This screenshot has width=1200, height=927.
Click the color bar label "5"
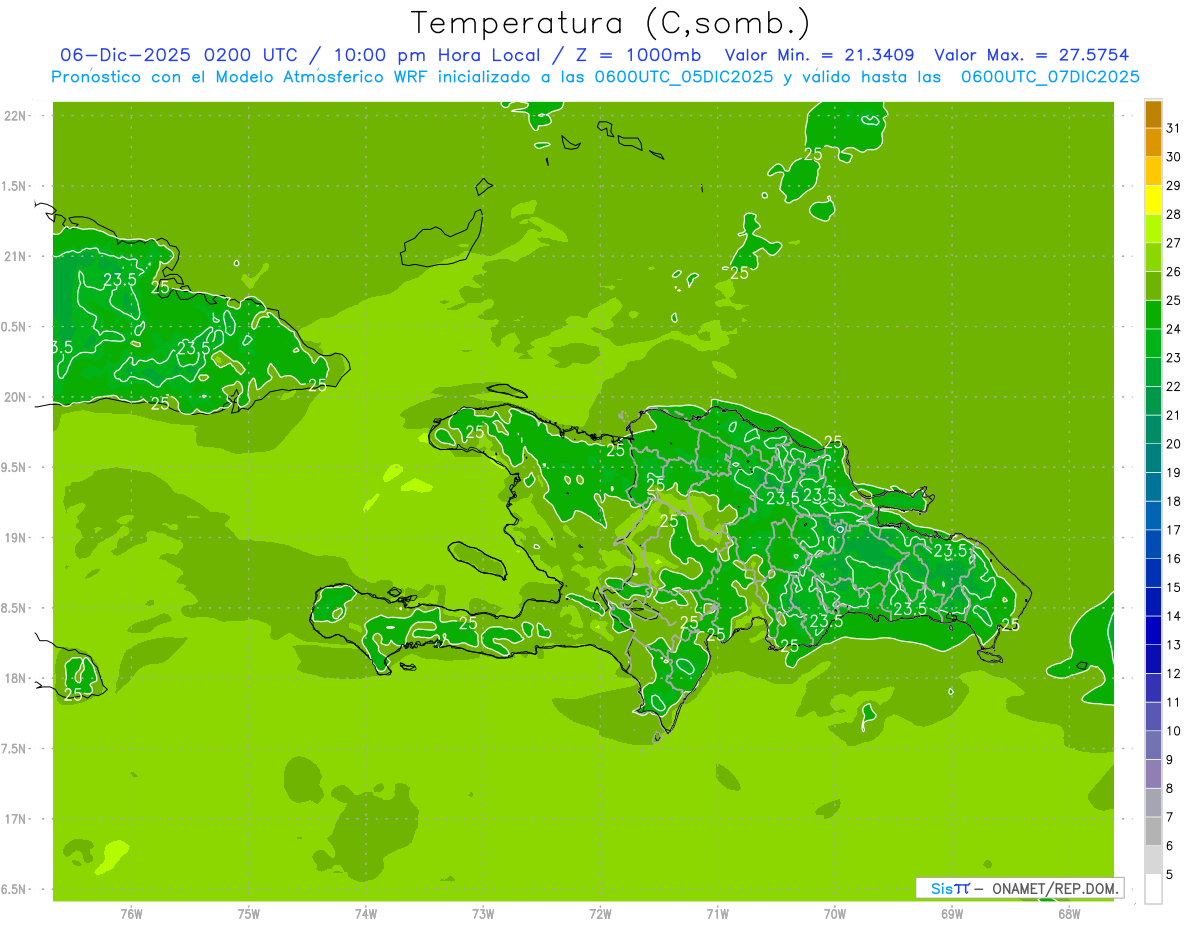point(1171,874)
